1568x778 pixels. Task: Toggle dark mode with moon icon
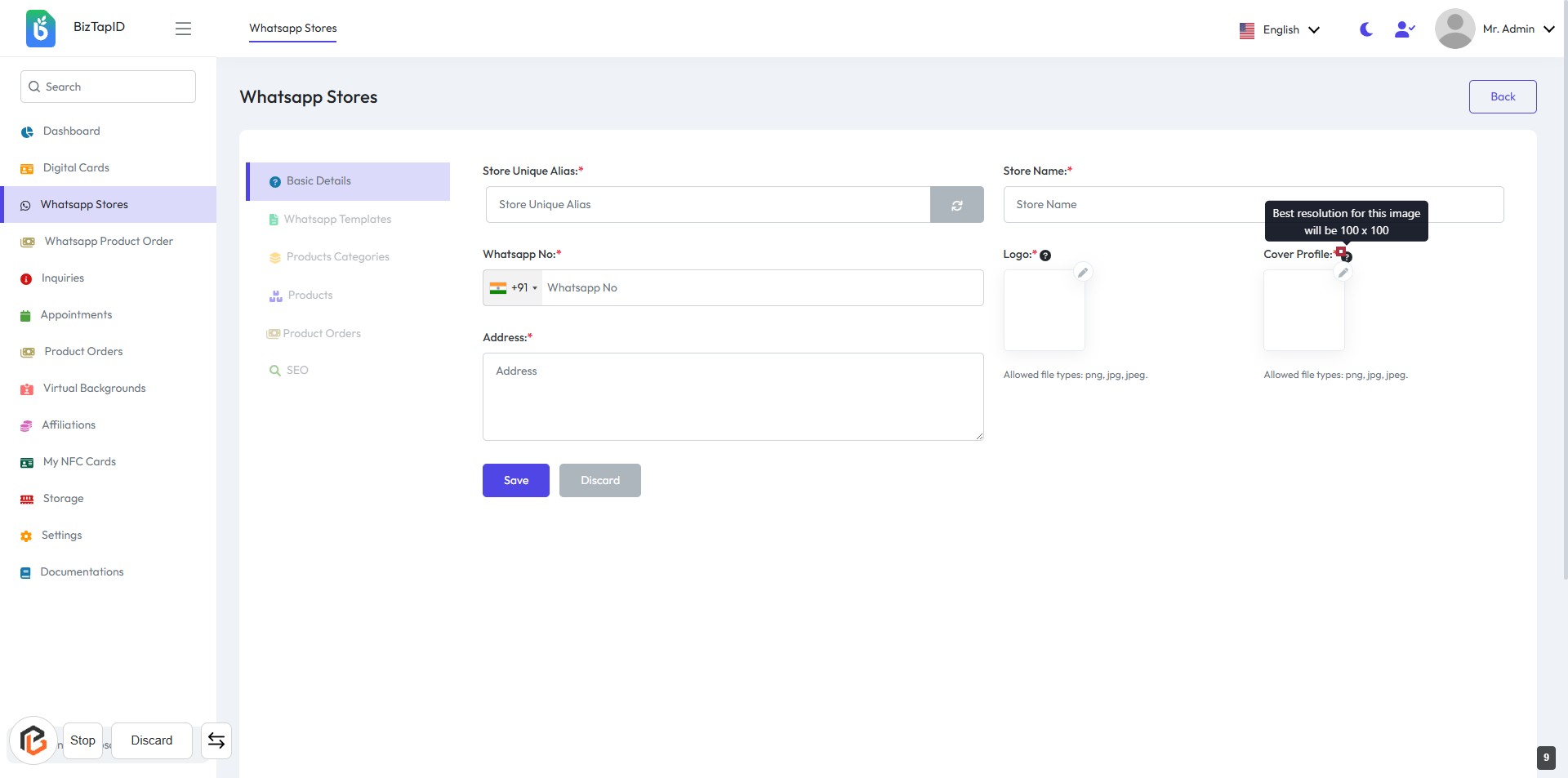pyautogui.click(x=1365, y=29)
